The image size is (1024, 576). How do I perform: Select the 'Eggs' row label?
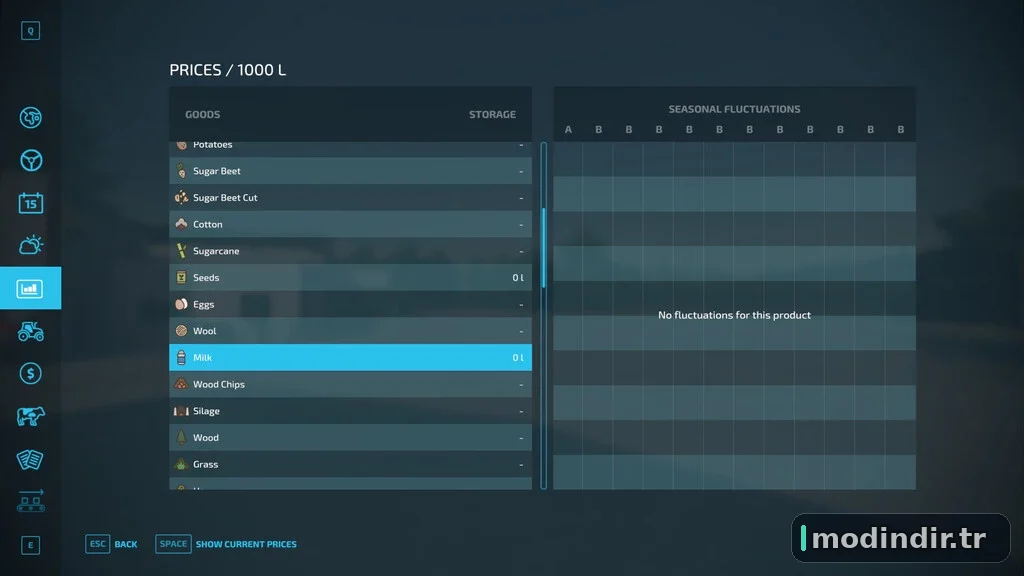coord(204,304)
